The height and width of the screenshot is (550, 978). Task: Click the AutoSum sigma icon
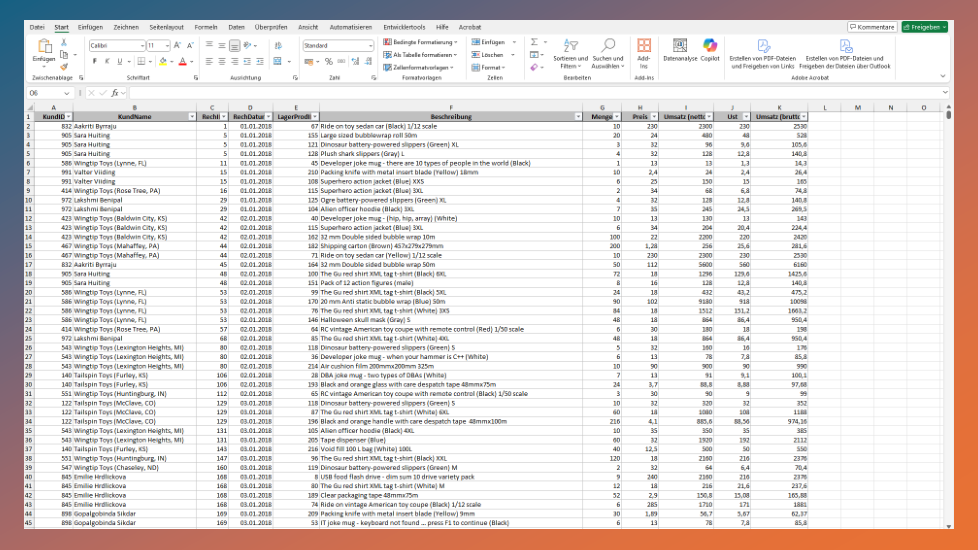(534, 43)
